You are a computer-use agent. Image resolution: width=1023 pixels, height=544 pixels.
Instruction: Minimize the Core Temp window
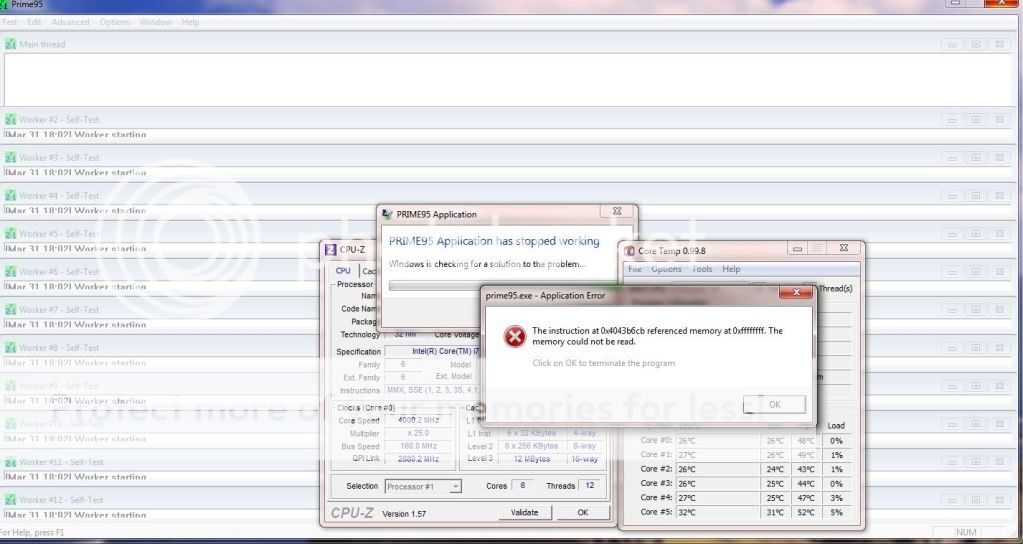[797, 248]
